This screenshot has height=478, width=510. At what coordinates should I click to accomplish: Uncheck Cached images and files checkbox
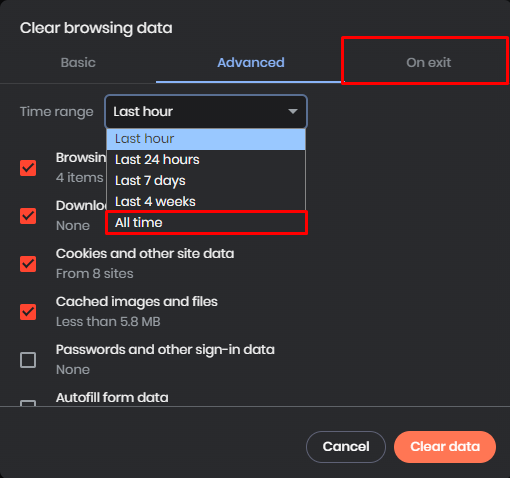(x=28, y=312)
